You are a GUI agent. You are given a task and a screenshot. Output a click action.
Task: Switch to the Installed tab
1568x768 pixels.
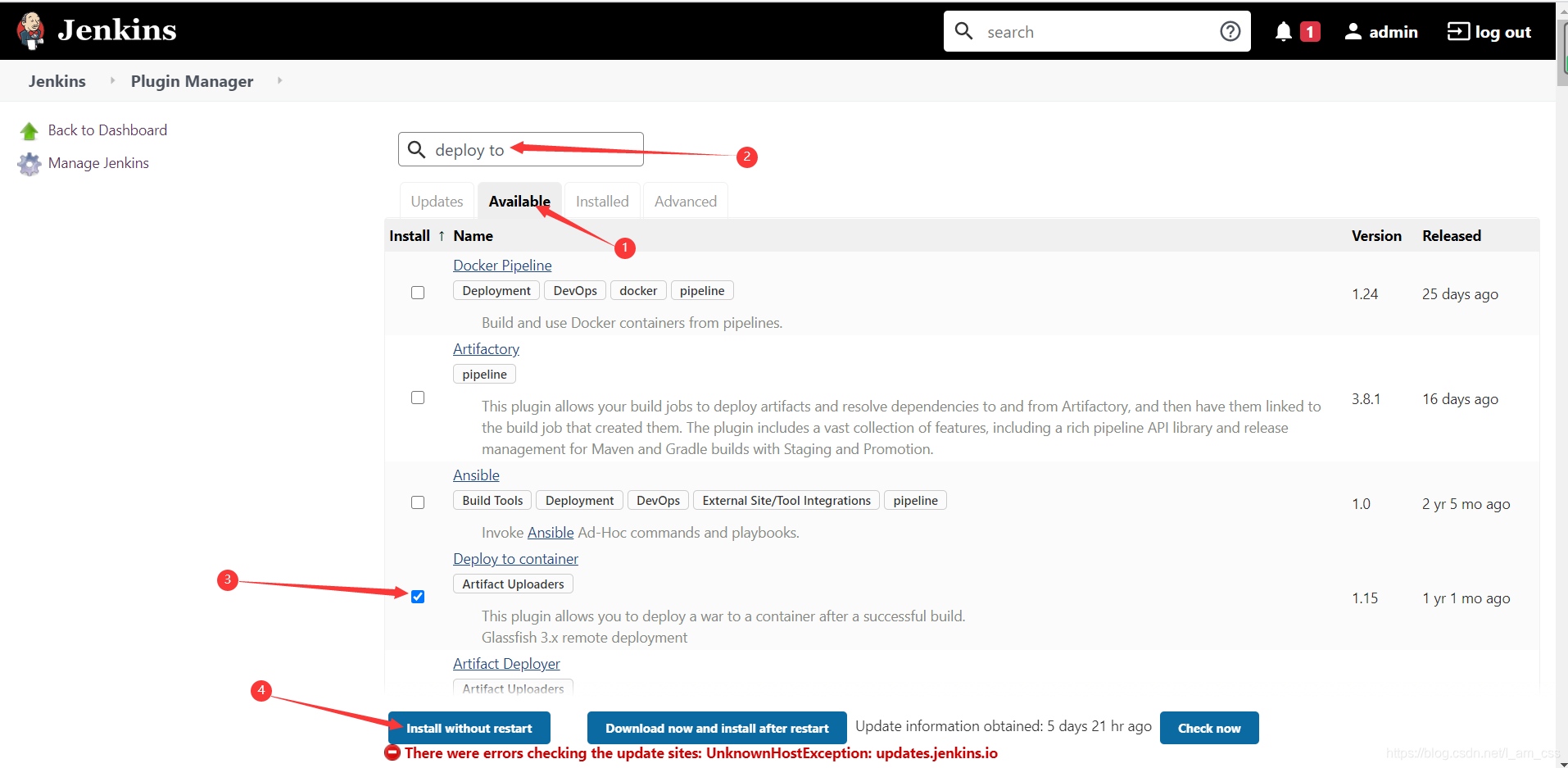coord(602,202)
